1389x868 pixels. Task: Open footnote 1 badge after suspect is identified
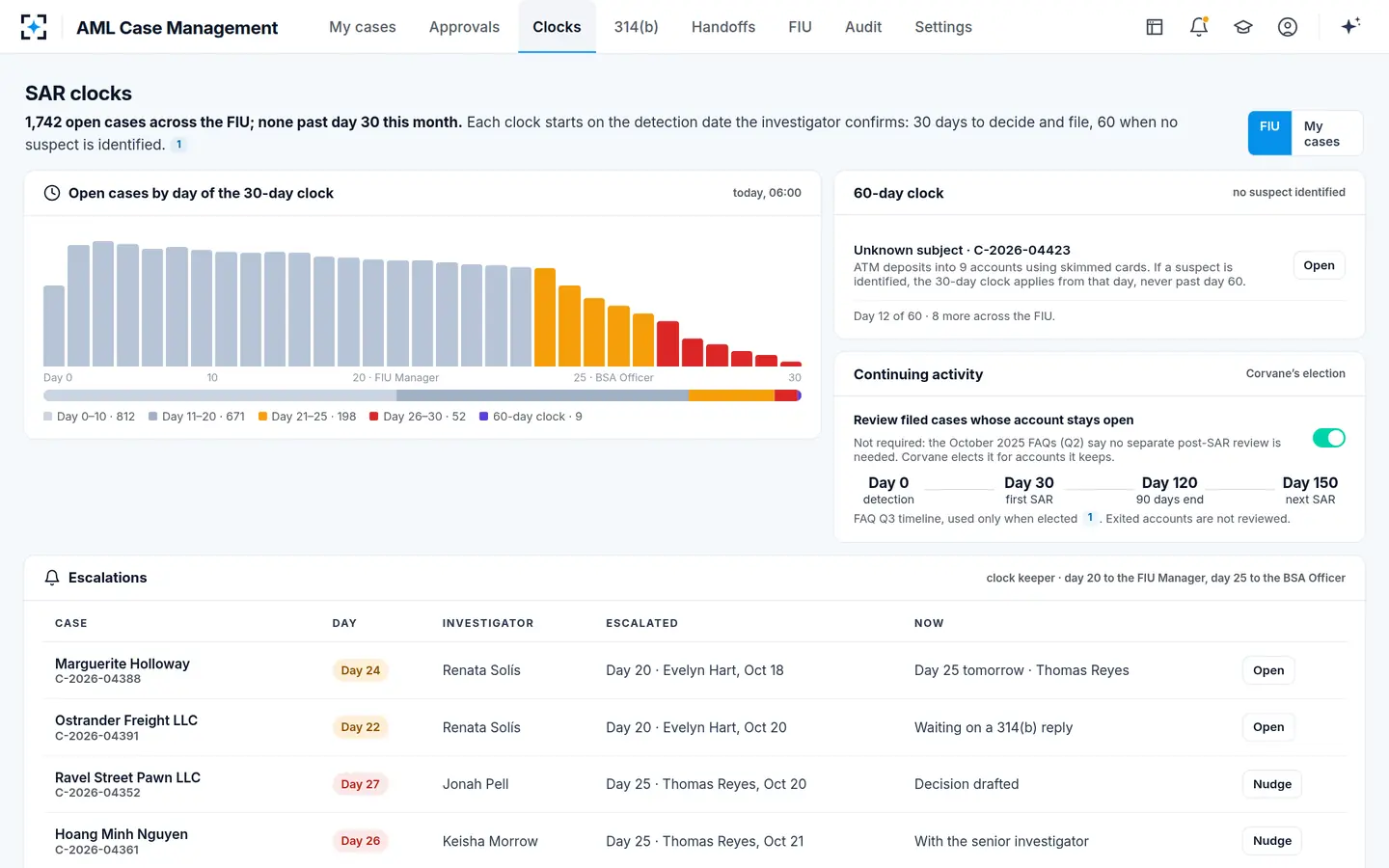click(x=178, y=145)
